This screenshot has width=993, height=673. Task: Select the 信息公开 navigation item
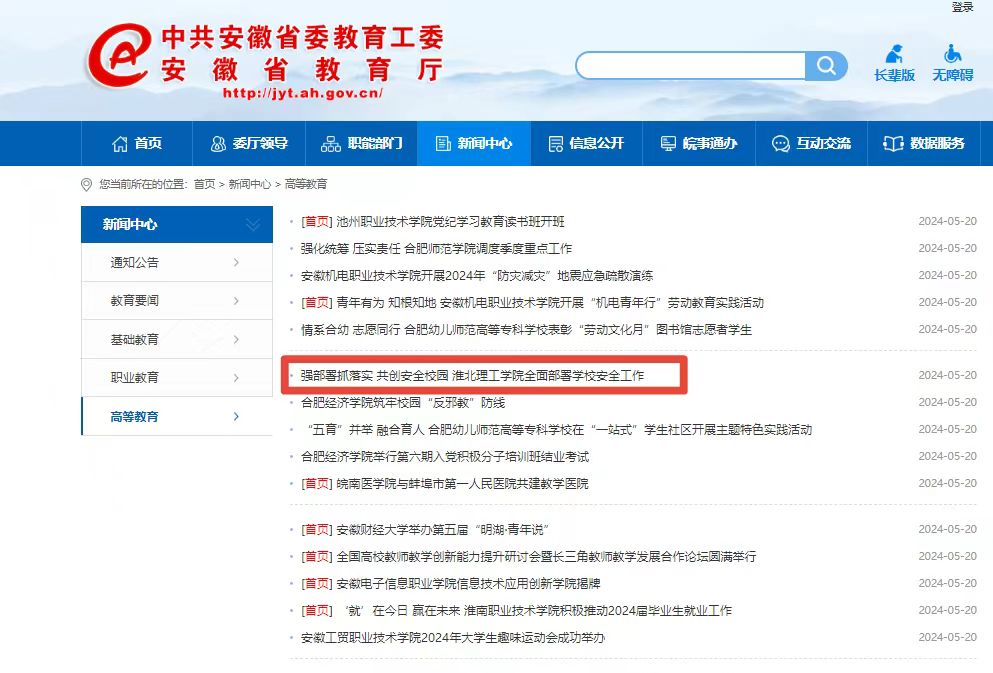coord(586,144)
